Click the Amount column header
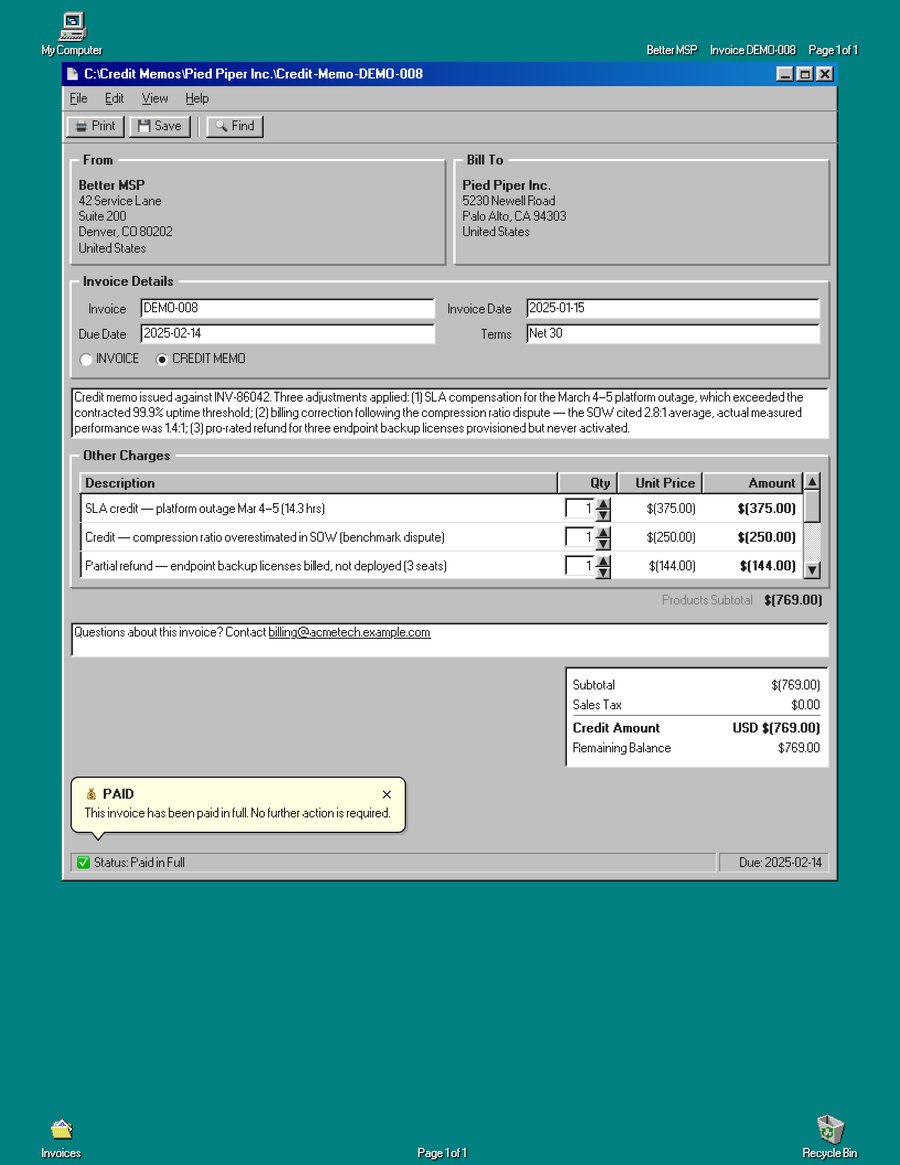900x1165 pixels. (x=753, y=483)
